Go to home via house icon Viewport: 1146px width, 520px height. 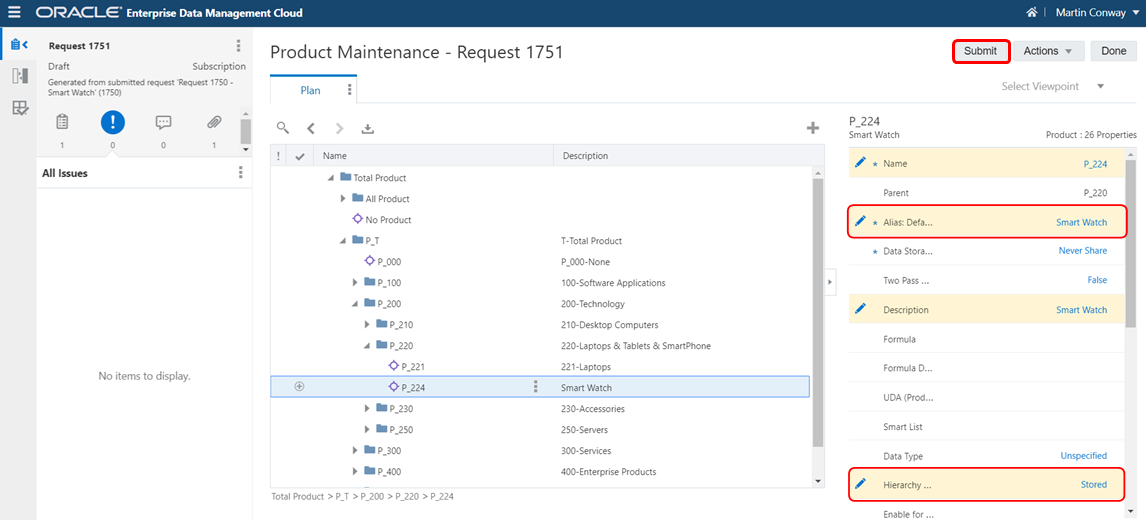coord(1032,12)
